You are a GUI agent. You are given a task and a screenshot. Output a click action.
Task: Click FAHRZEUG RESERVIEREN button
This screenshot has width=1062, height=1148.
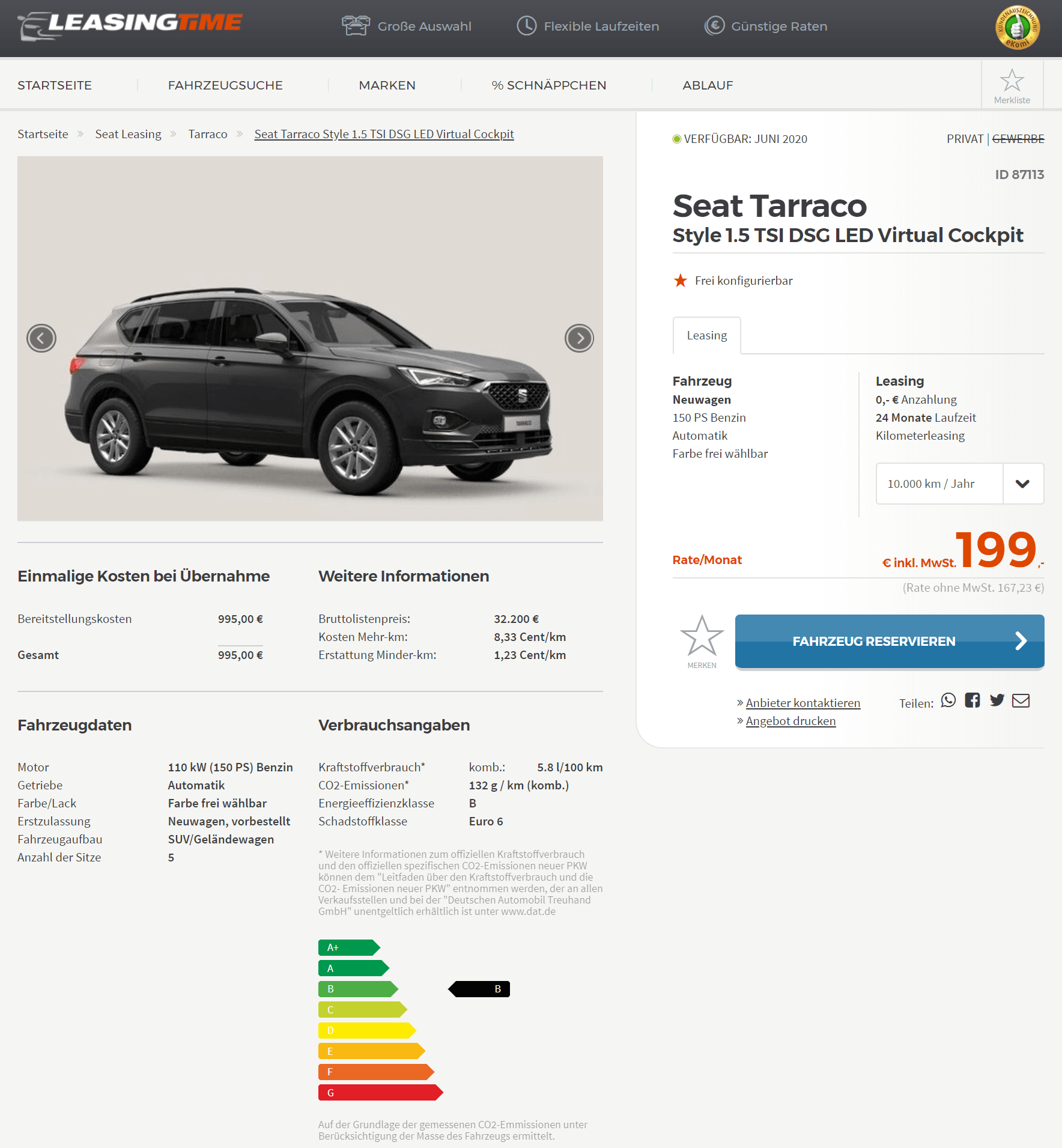pyautogui.click(x=889, y=641)
